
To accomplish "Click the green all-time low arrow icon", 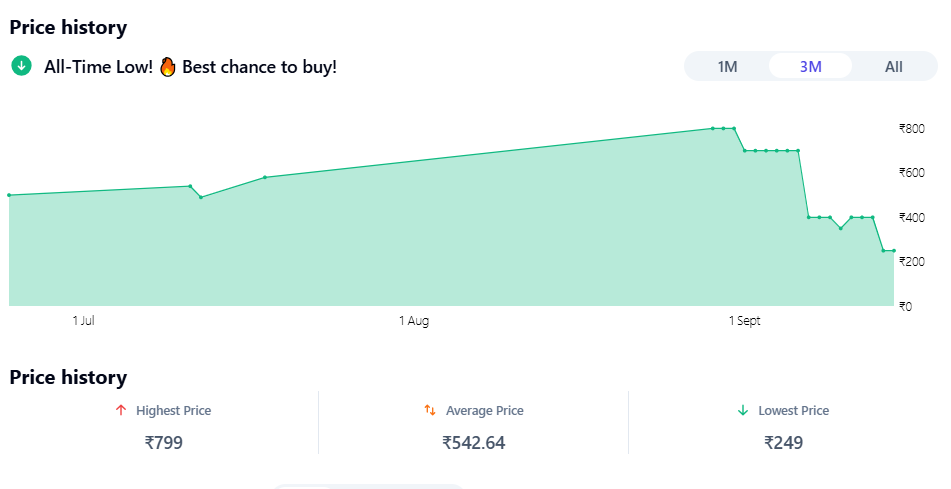I will [20, 66].
